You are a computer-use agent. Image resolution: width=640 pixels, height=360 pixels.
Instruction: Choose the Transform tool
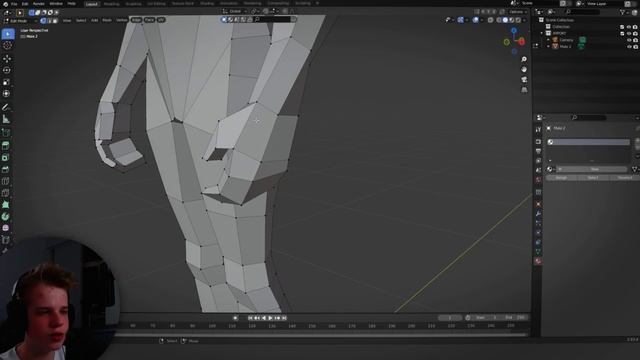point(7,93)
